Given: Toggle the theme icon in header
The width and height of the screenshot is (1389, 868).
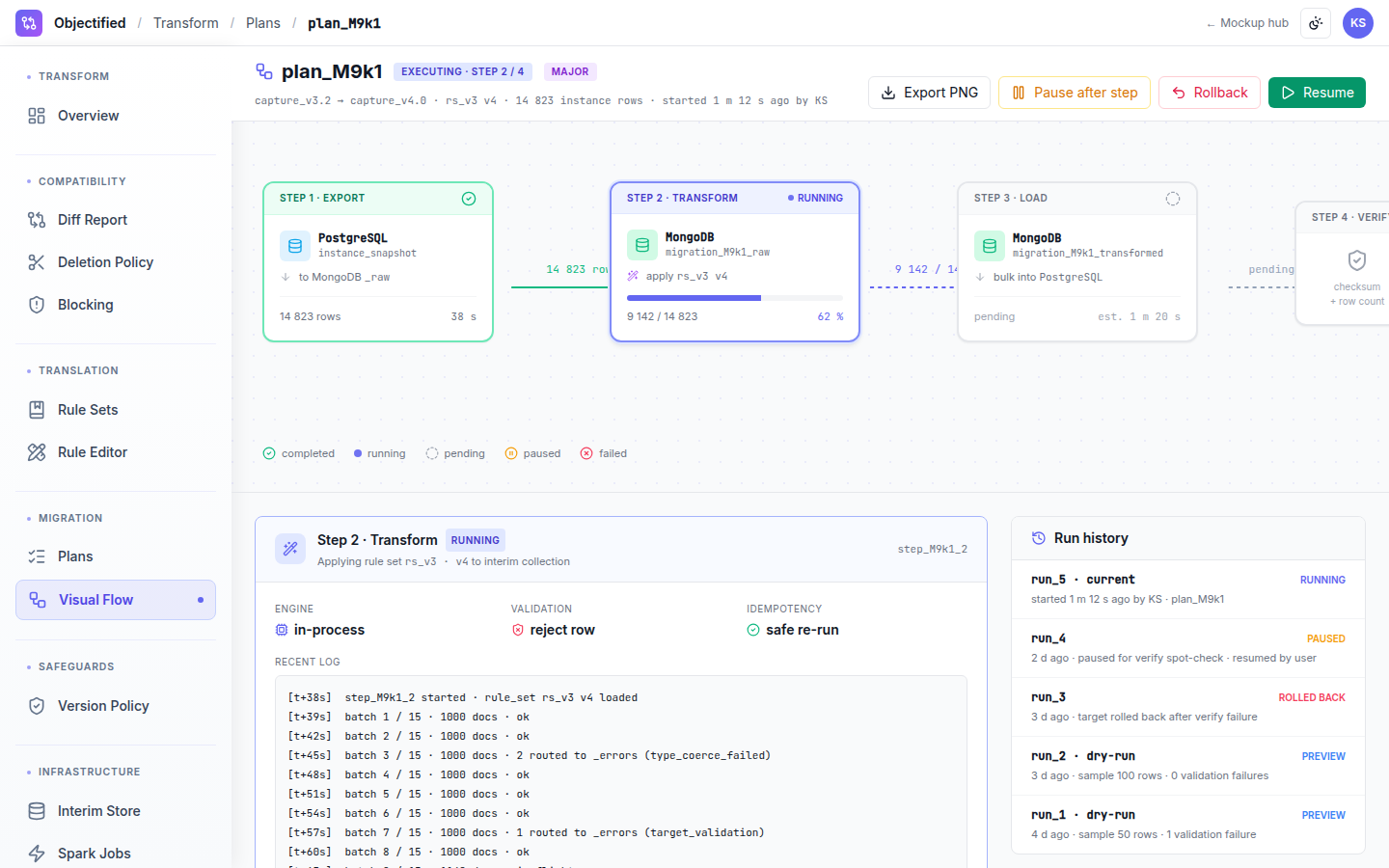Looking at the screenshot, I should pyautogui.click(x=1316, y=23).
